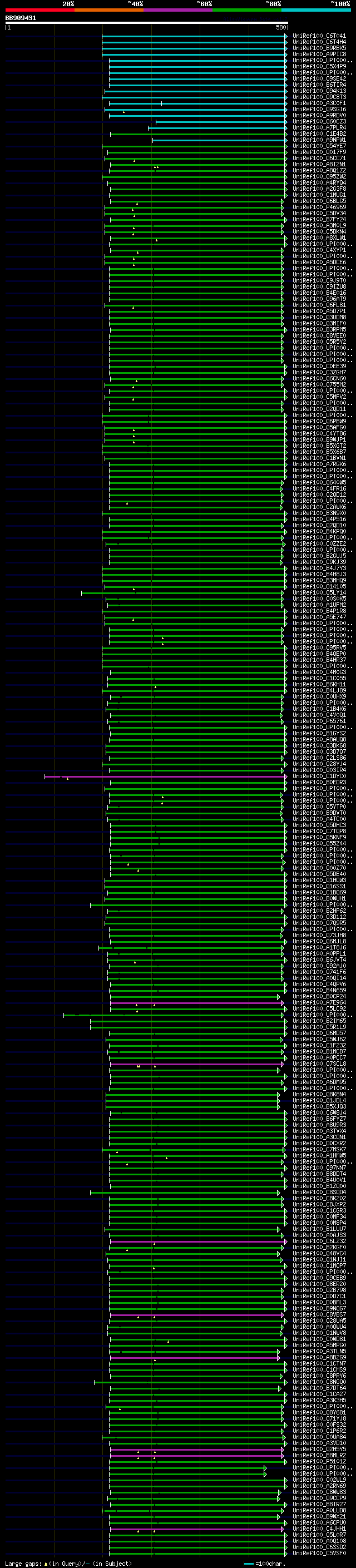Select hit label UniRef100_C1E4B2
356x1568 pixels.
(x=319, y=134)
